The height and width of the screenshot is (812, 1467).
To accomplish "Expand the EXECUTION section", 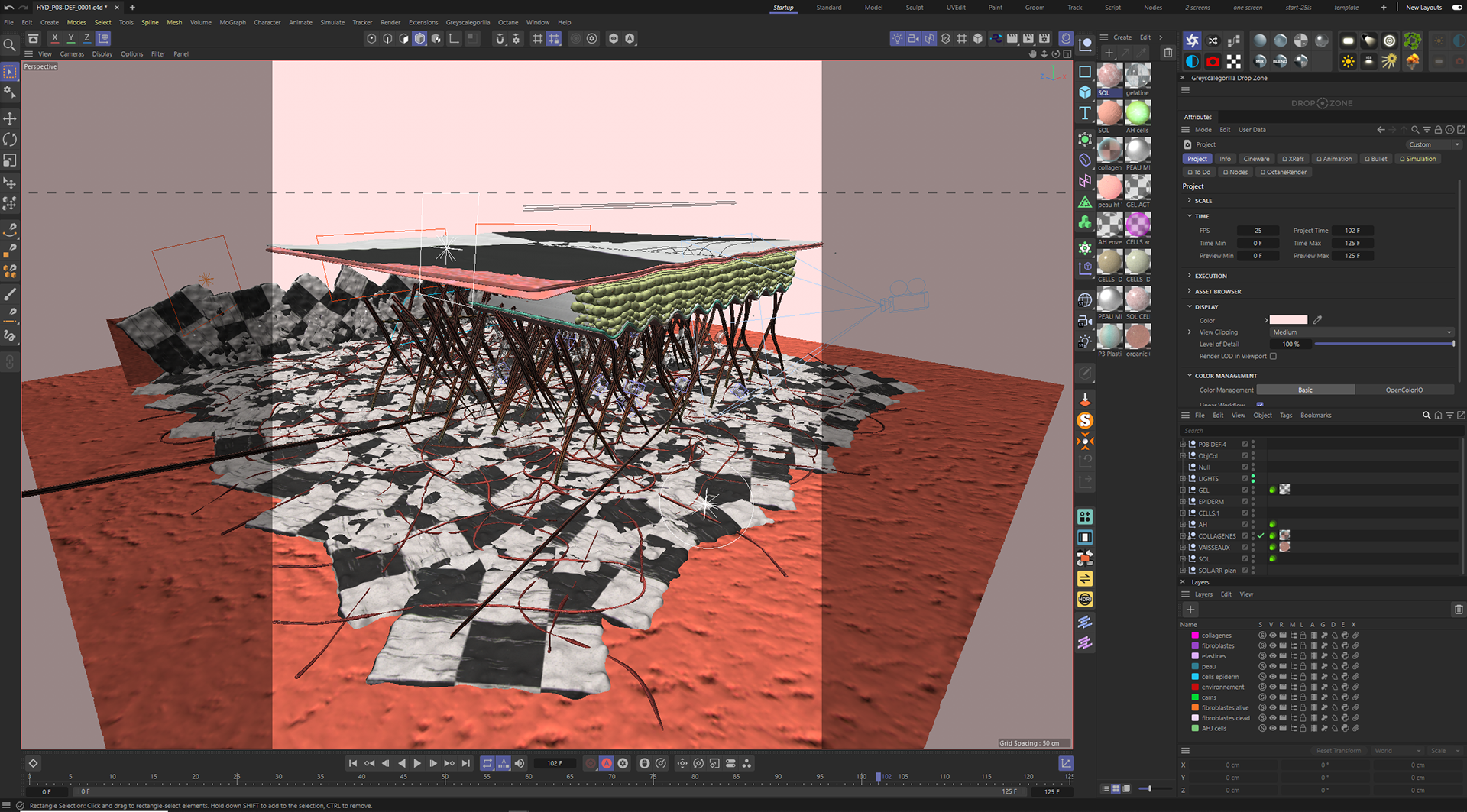I will tap(1190, 276).
